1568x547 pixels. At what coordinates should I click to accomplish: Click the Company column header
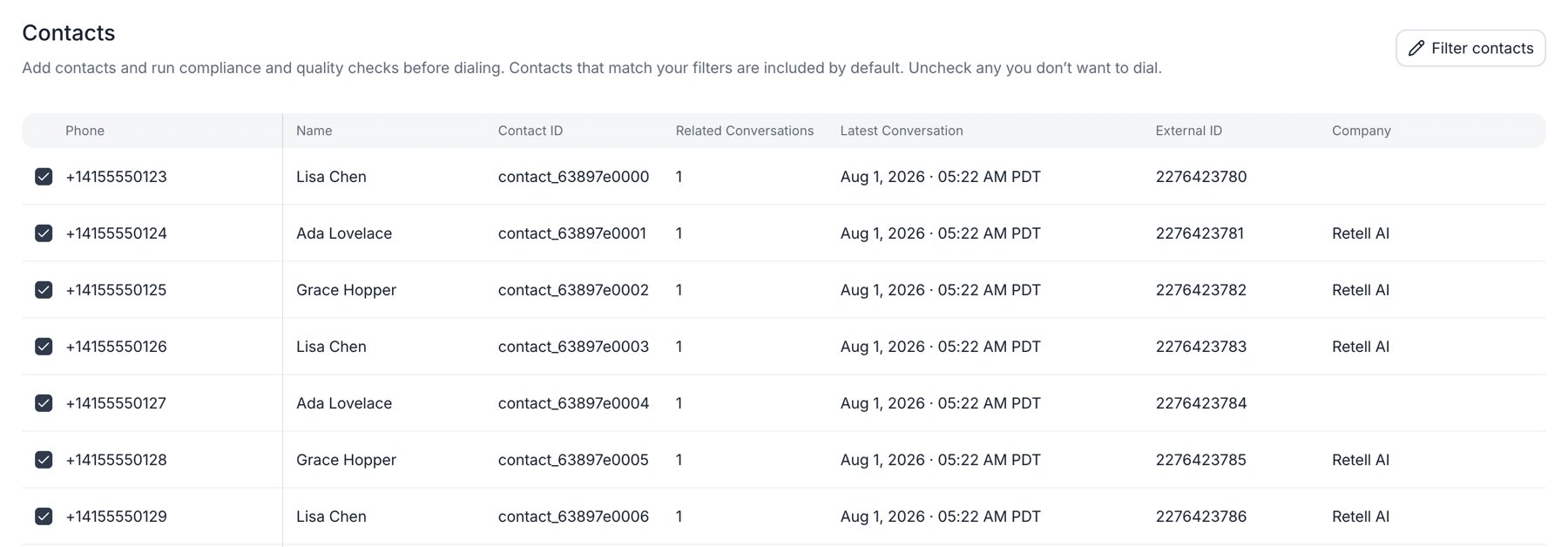tap(1362, 131)
